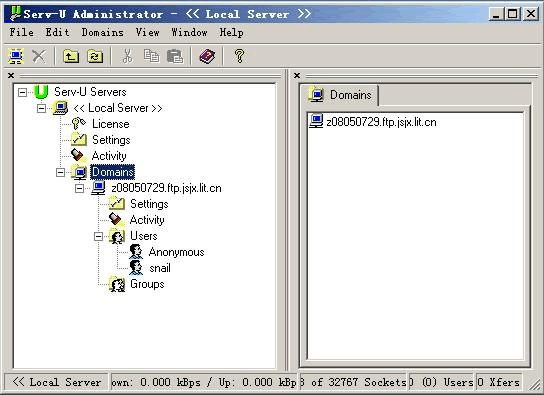
Task: Click the paste clipboard toolbar icon
Action: [x=175, y=56]
